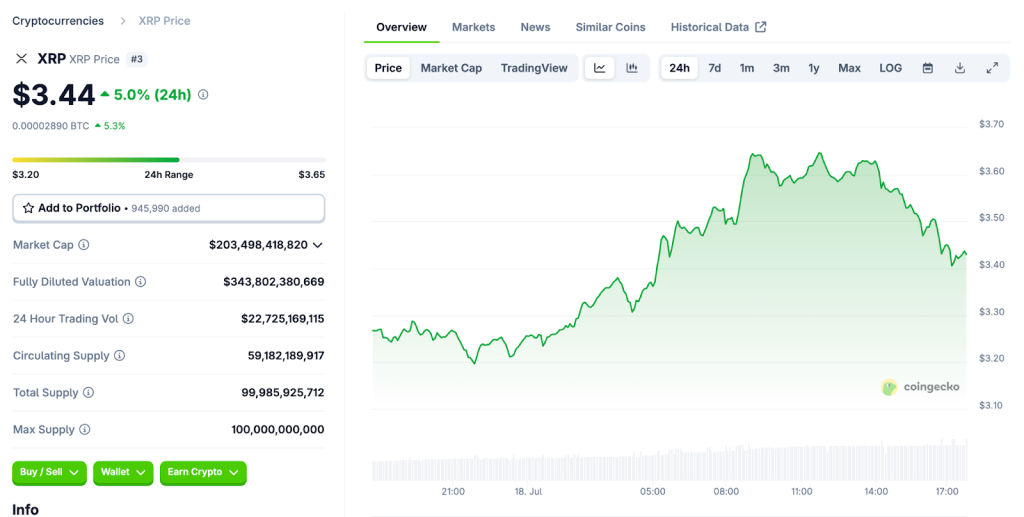Open the Historical Data tab
Screen dimensions: 1024x517
[710, 27]
